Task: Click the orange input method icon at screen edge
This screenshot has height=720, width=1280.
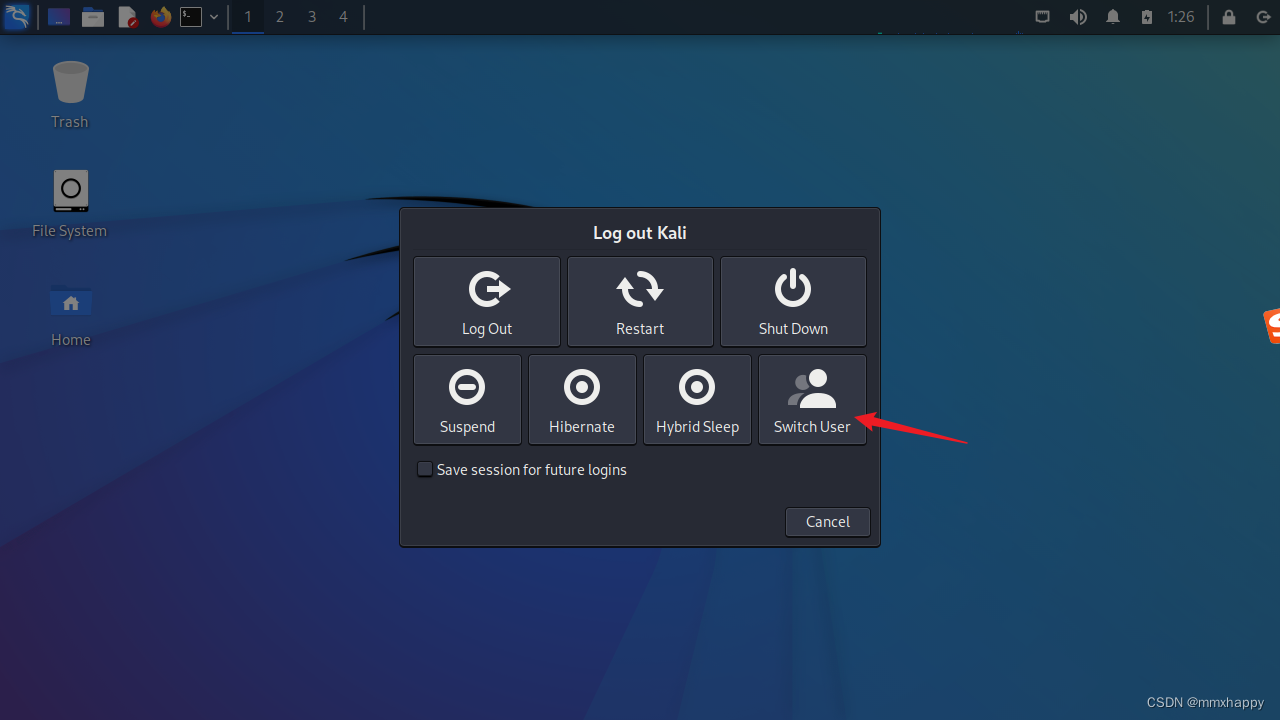Action: (1272, 327)
